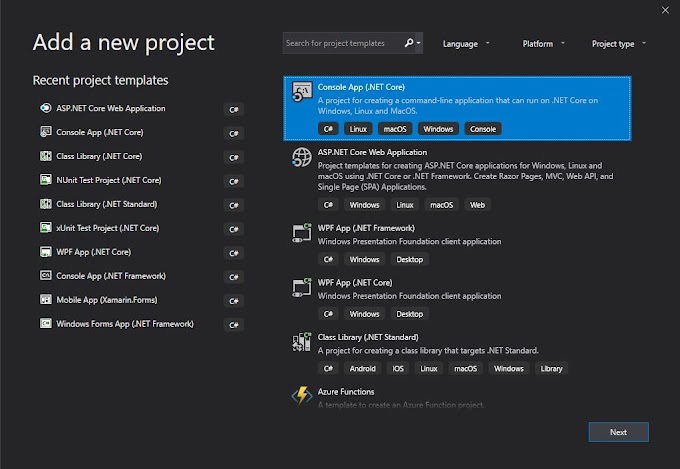Click the Linux tag under Console App
680x469 pixels.
357,129
